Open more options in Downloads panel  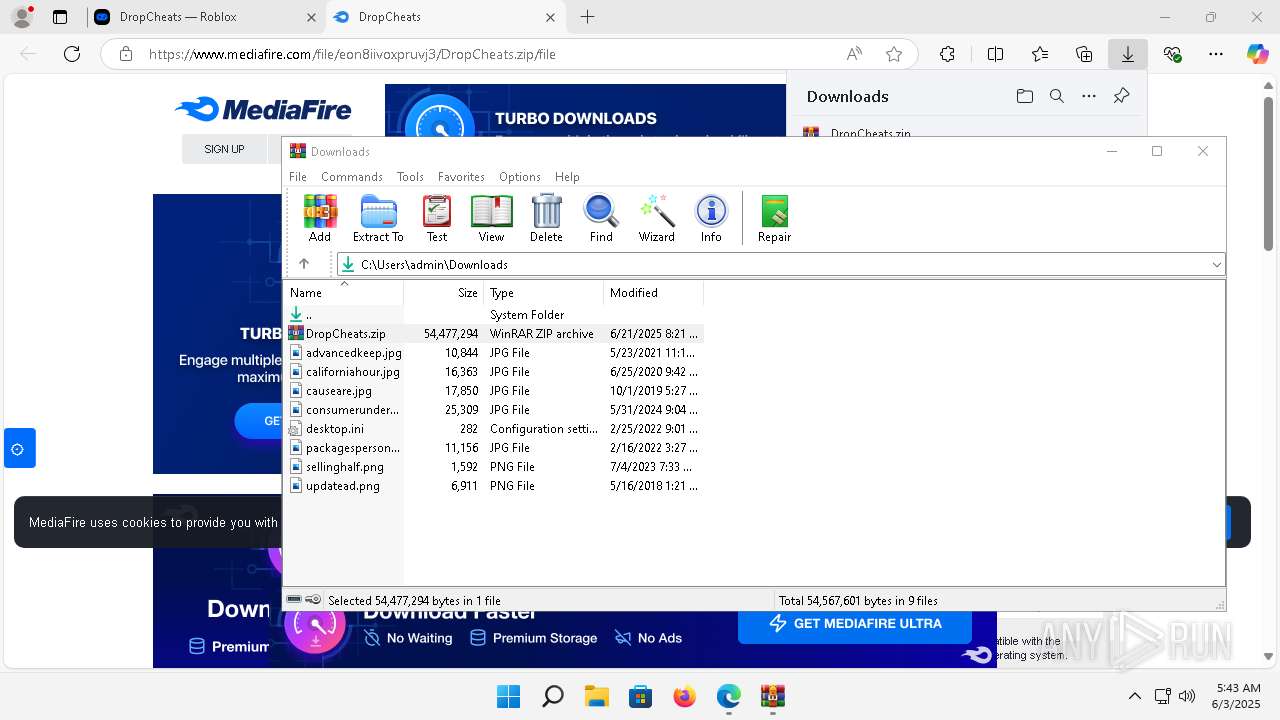[1089, 96]
